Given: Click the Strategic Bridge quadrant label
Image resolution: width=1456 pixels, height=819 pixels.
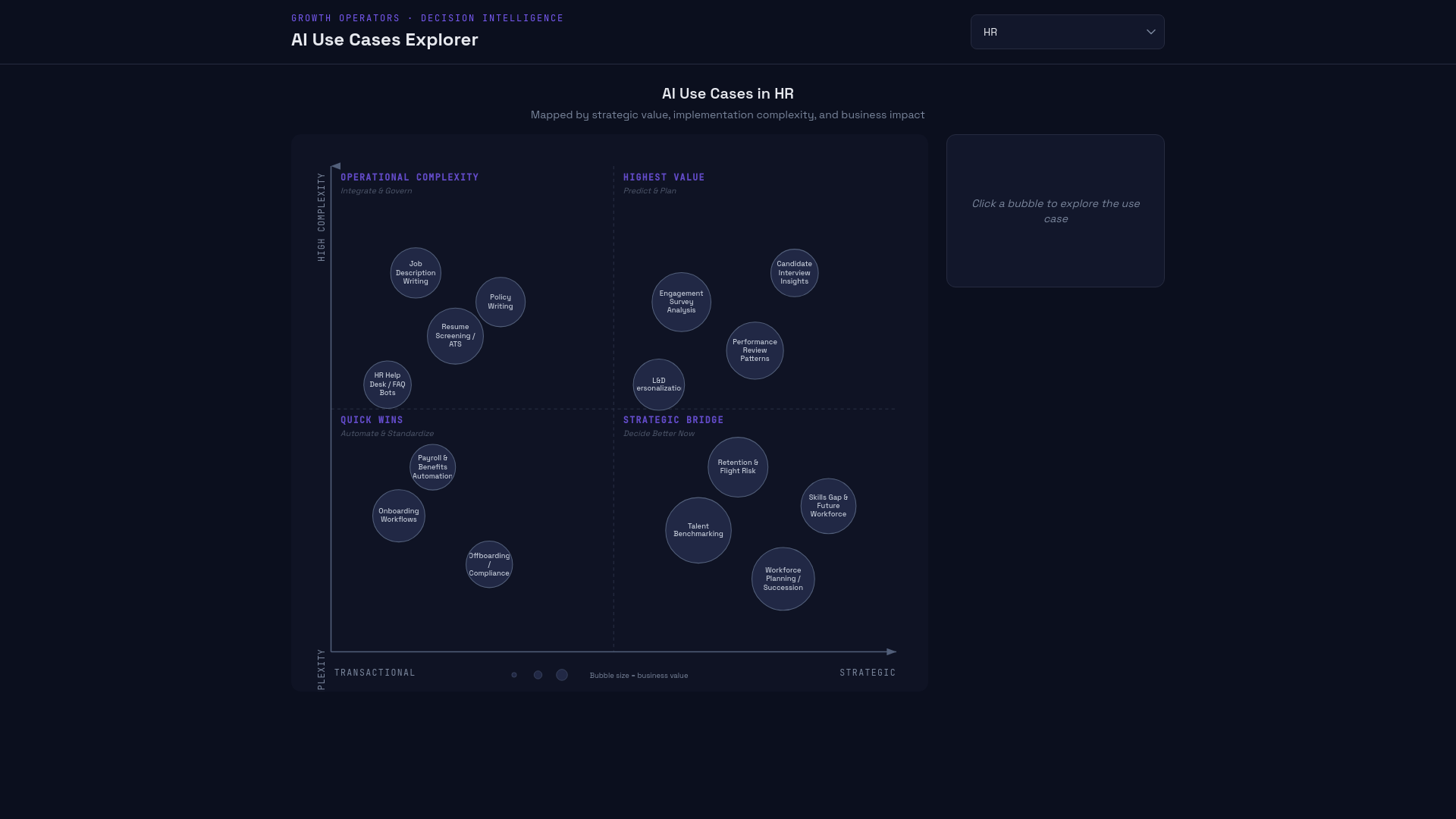Looking at the screenshot, I should pos(673,420).
